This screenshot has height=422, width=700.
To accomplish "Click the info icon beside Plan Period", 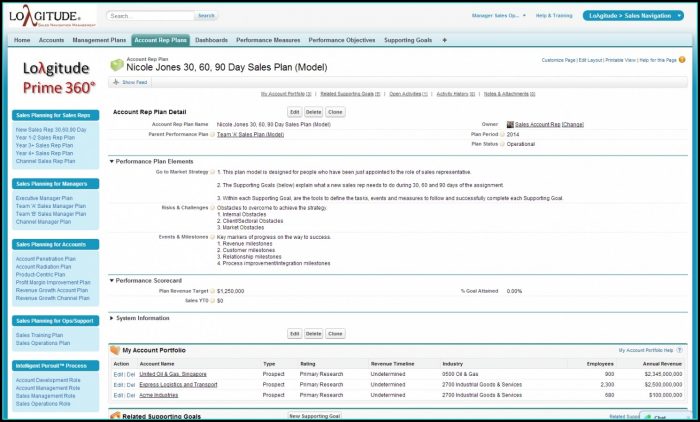I will (x=502, y=134).
